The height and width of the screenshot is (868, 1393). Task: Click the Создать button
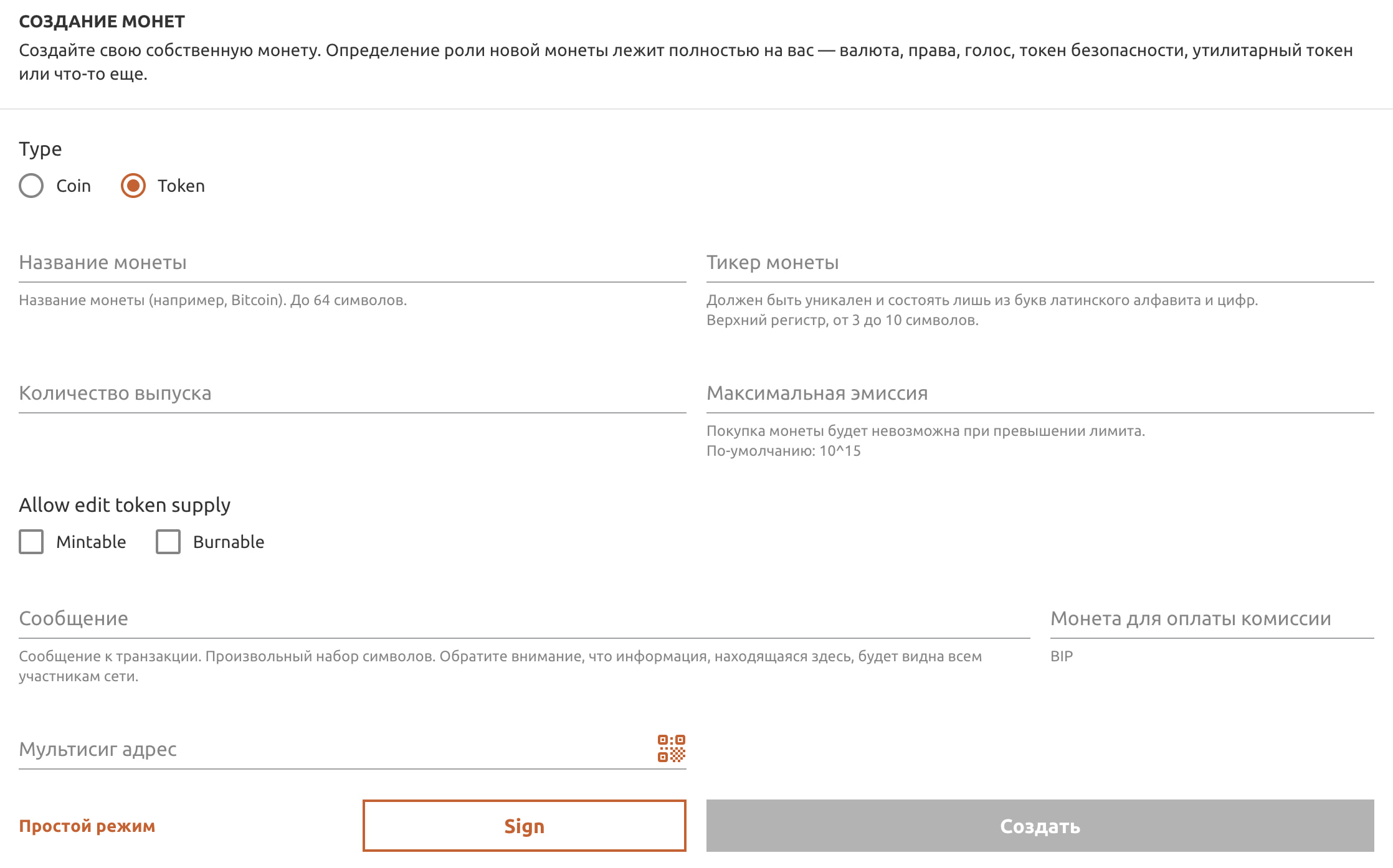1040,826
